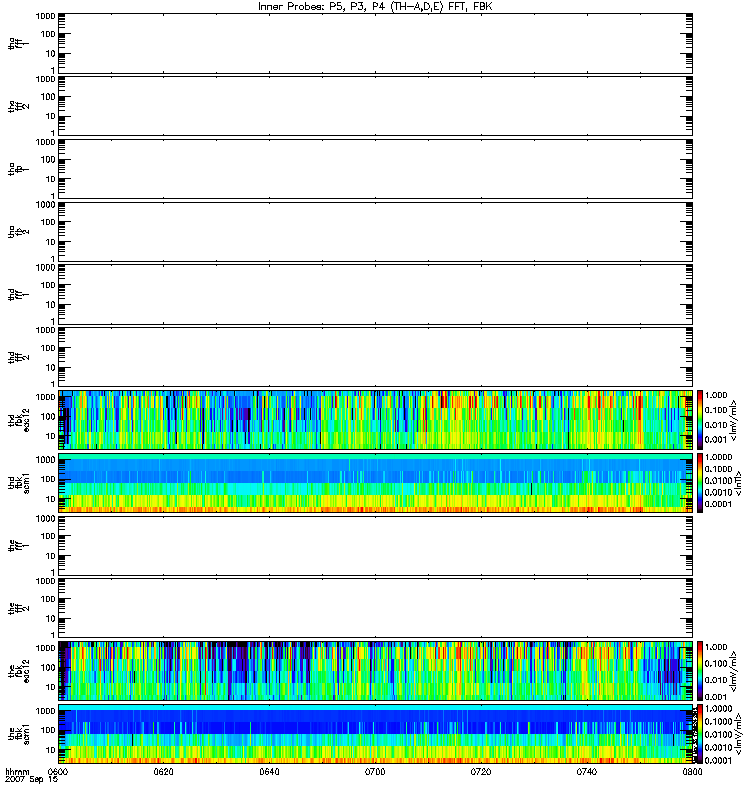Click the thd fbk scm1 spectrogram panel
This screenshot has height=800, width=750.
pos(376,483)
